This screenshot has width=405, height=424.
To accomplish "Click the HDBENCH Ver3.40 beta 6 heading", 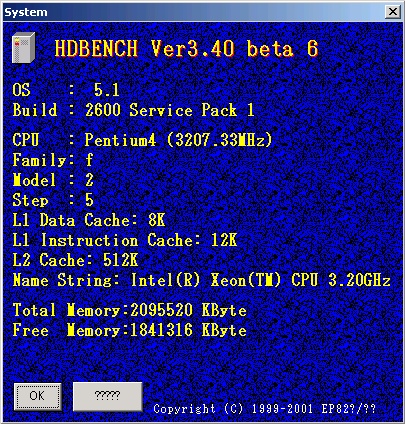I will (x=187, y=49).
